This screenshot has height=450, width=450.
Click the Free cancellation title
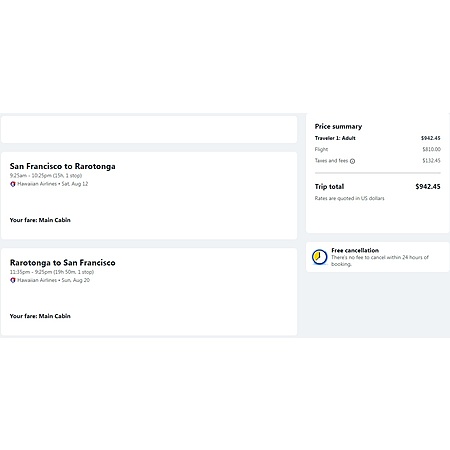pos(355,250)
